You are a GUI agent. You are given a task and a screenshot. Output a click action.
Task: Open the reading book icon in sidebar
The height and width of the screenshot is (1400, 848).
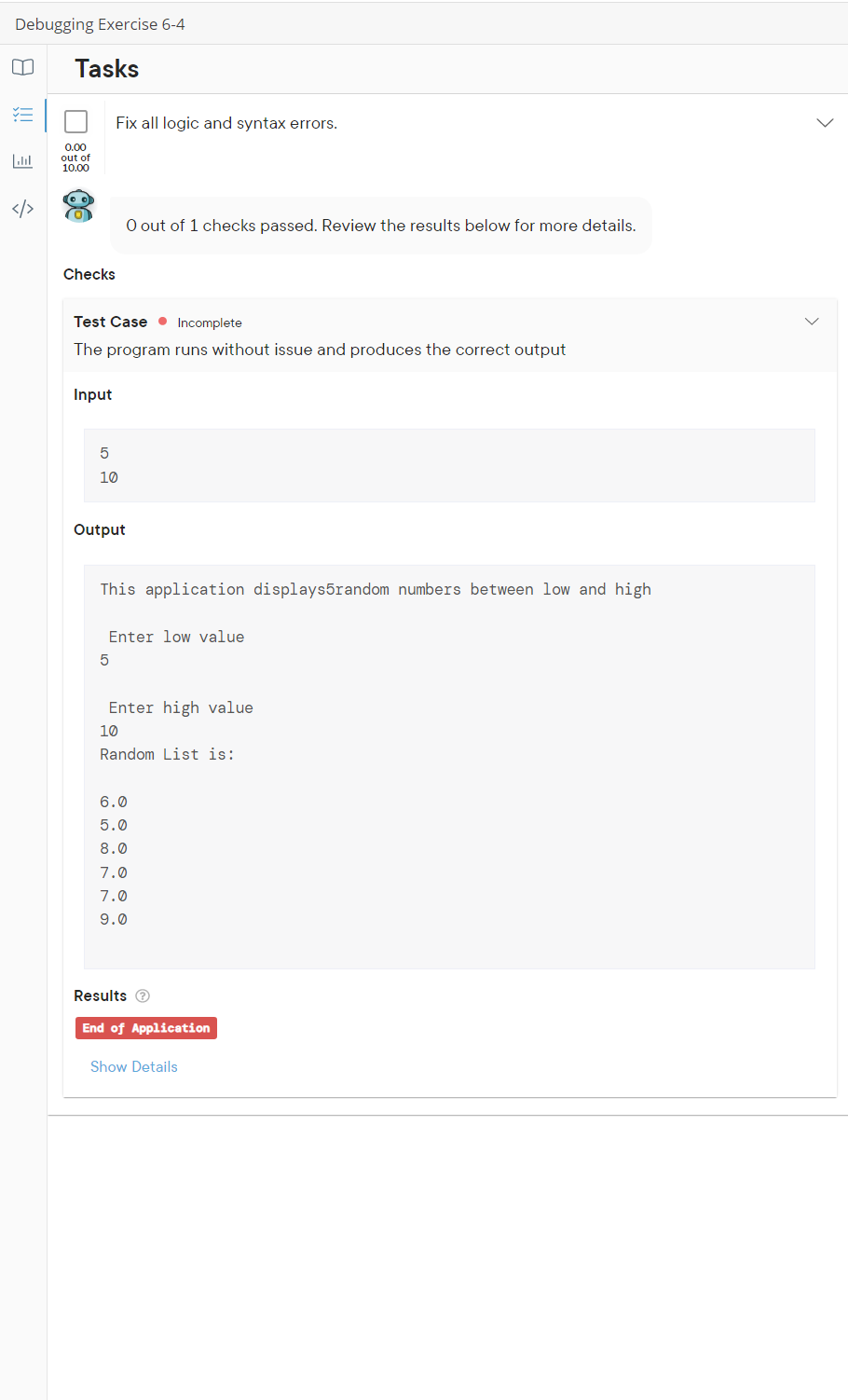pos(22,67)
